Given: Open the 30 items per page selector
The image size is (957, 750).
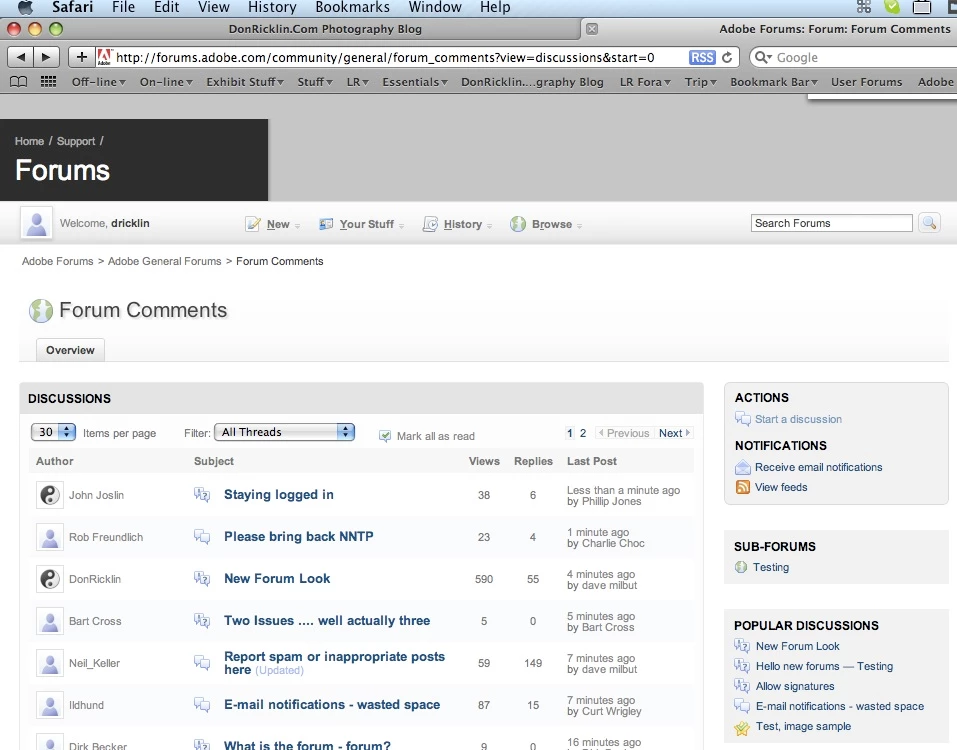Looking at the screenshot, I should [x=53, y=432].
